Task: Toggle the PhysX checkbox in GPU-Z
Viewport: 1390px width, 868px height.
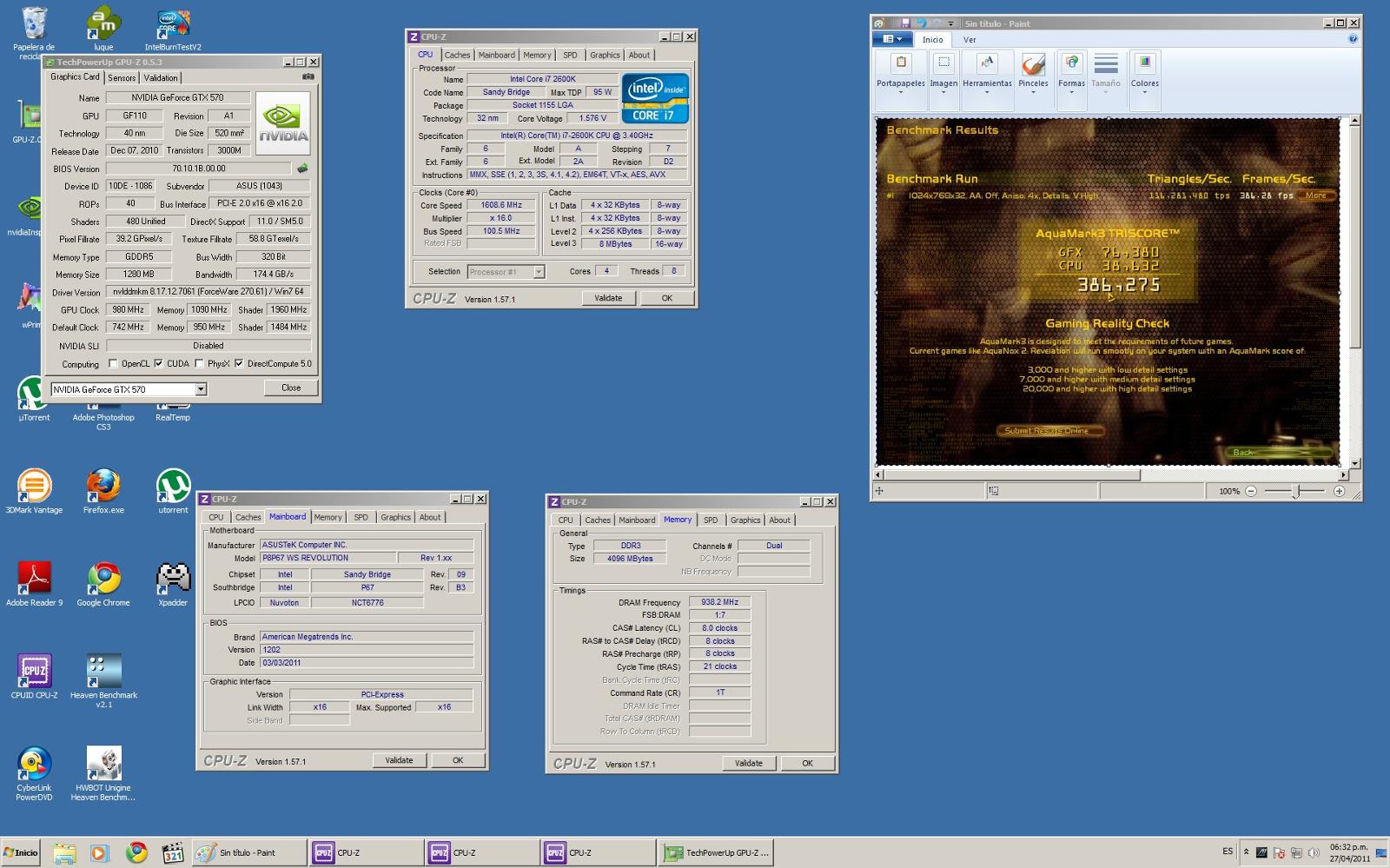Action: pyautogui.click(x=199, y=364)
